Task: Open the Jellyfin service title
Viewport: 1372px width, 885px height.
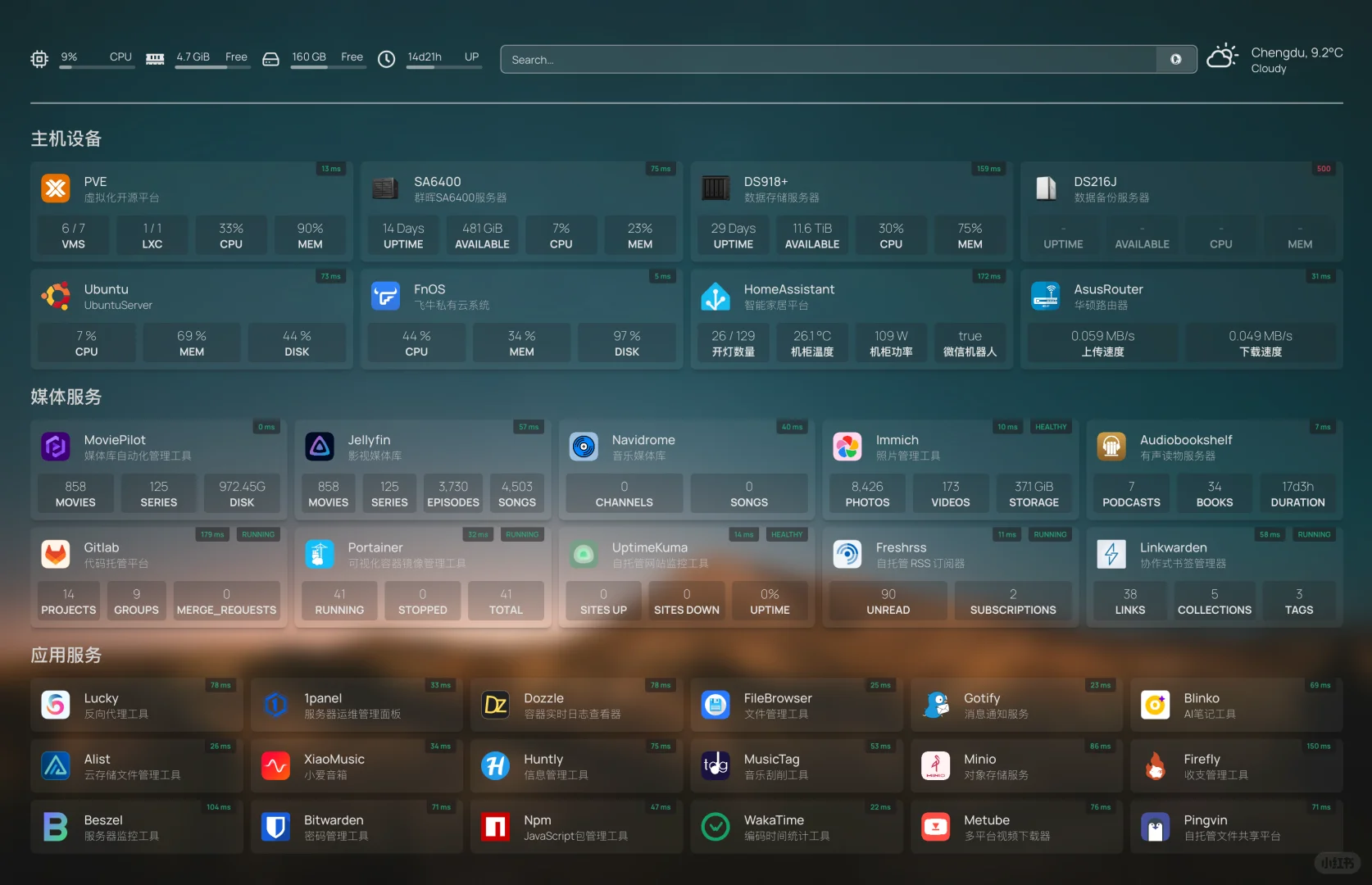Action: [x=369, y=440]
